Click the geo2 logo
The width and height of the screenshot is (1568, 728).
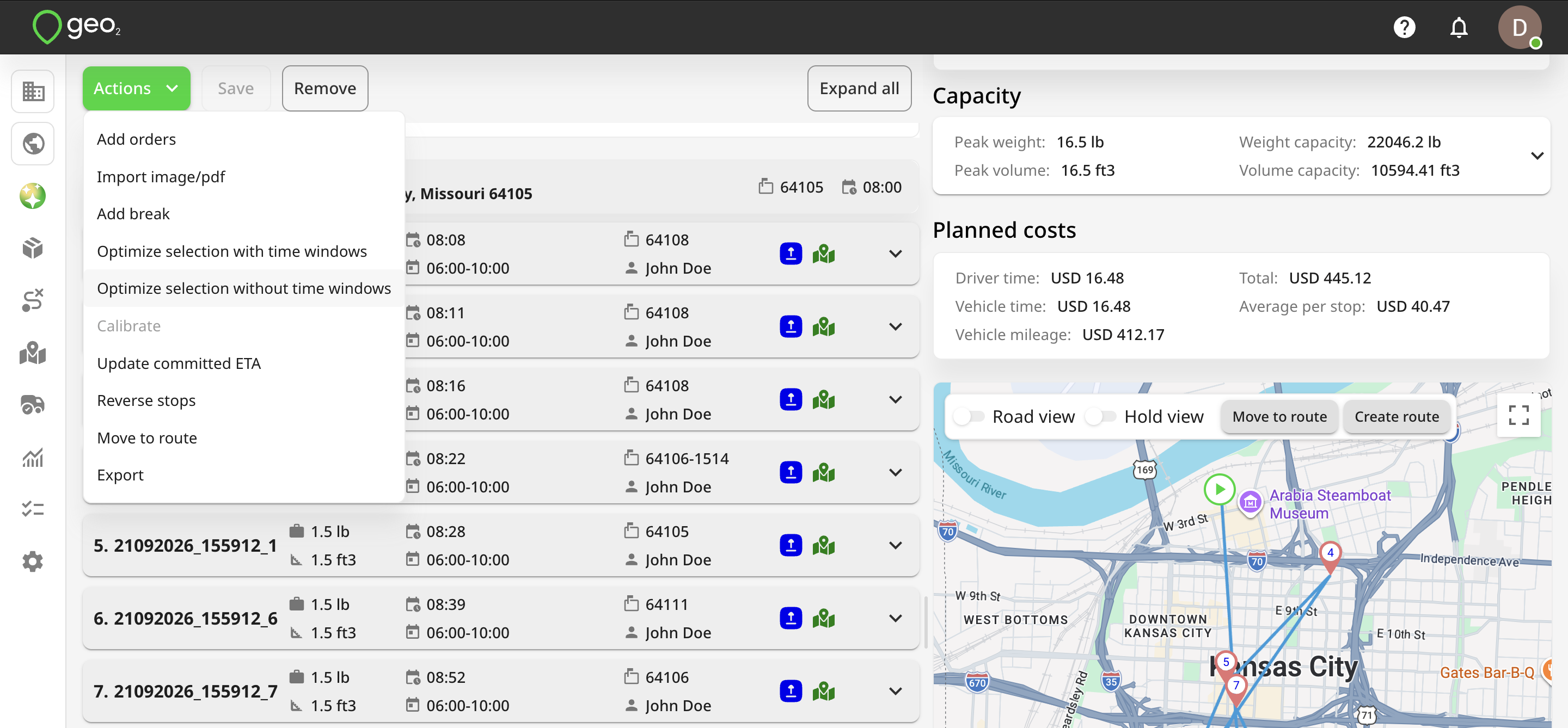[77, 26]
